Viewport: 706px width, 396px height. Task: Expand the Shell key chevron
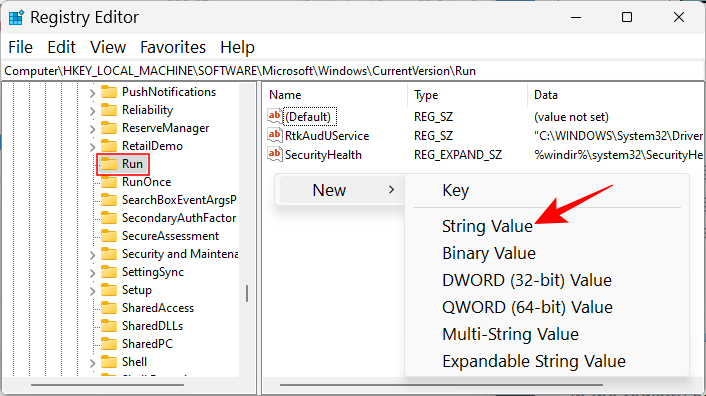pyautogui.click(x=92, y=363)
